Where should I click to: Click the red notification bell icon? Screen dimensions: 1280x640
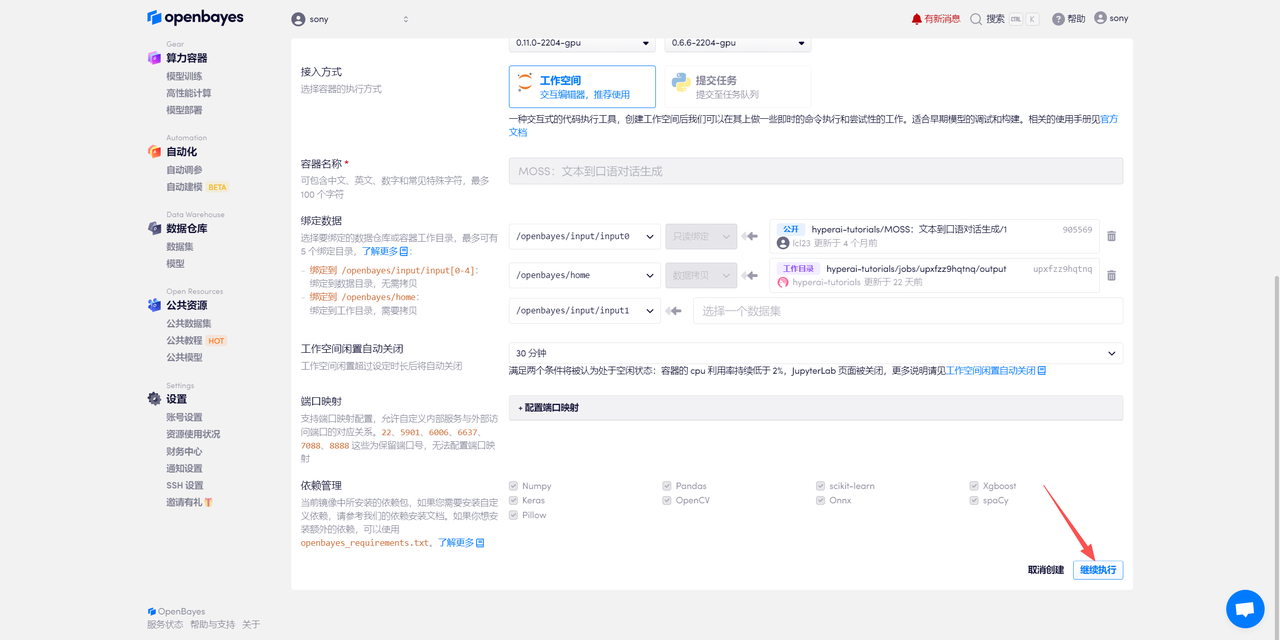916,19
